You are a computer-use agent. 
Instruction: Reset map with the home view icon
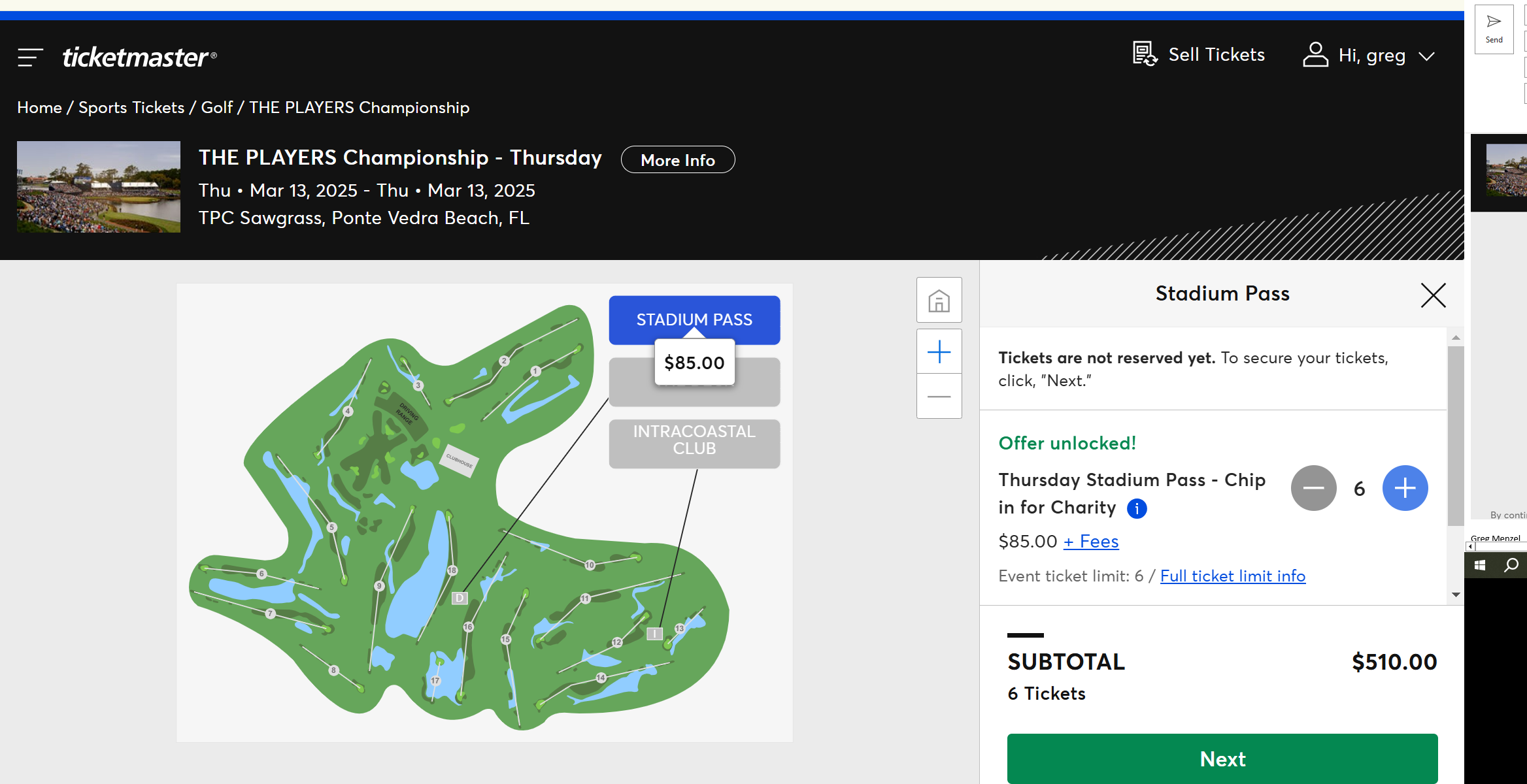coord(939,301)
